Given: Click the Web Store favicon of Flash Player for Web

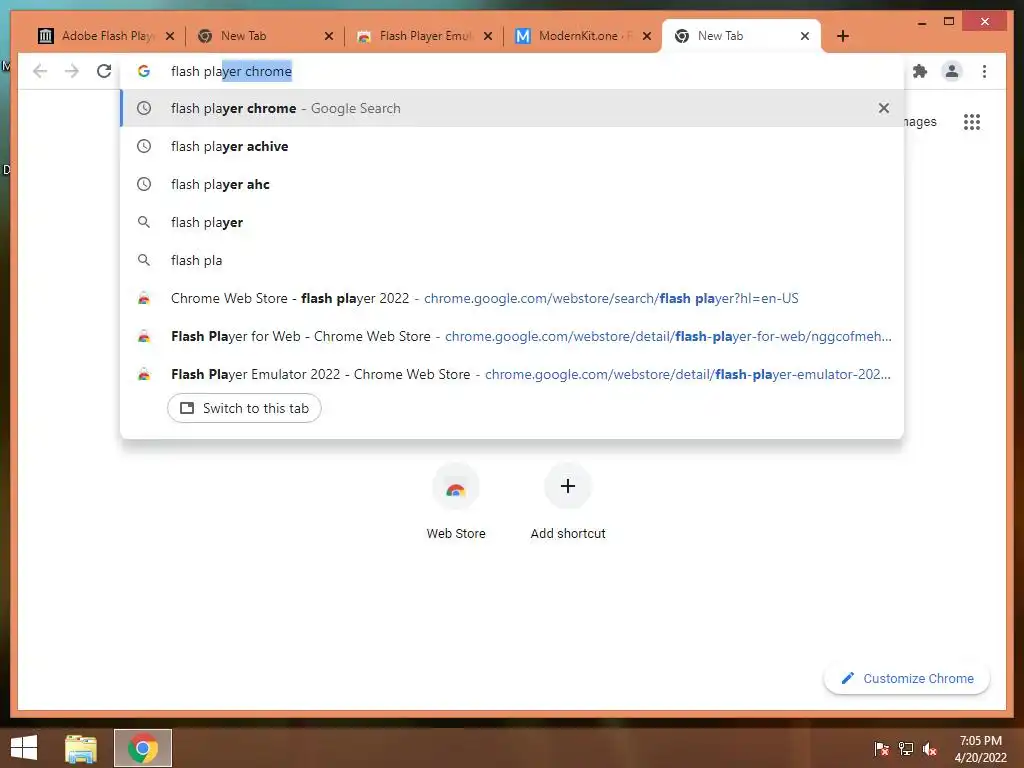Looking at the screenshot, I should tap(144, 337).
